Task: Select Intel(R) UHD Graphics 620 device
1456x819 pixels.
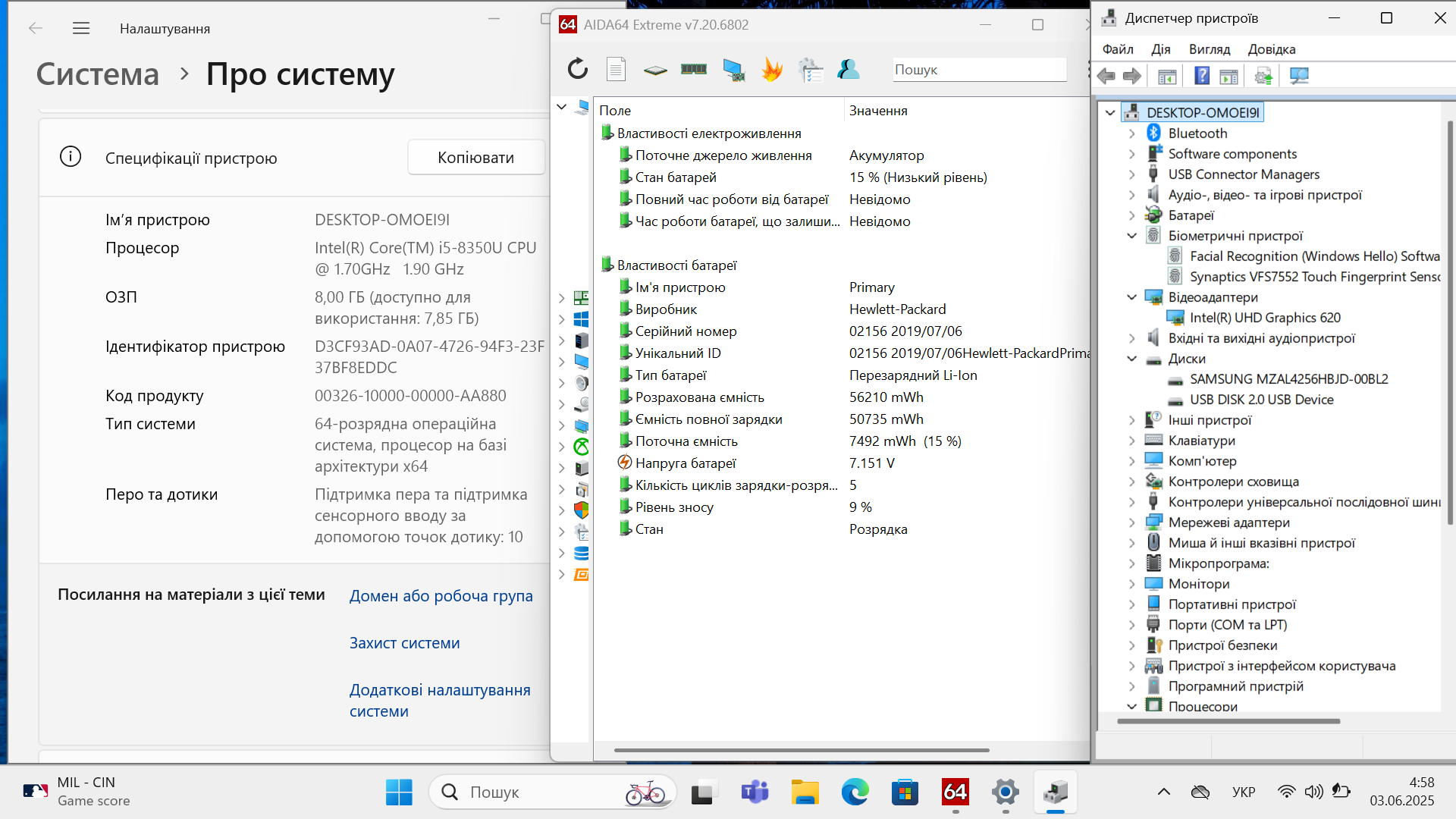Action: point(1264,318)
